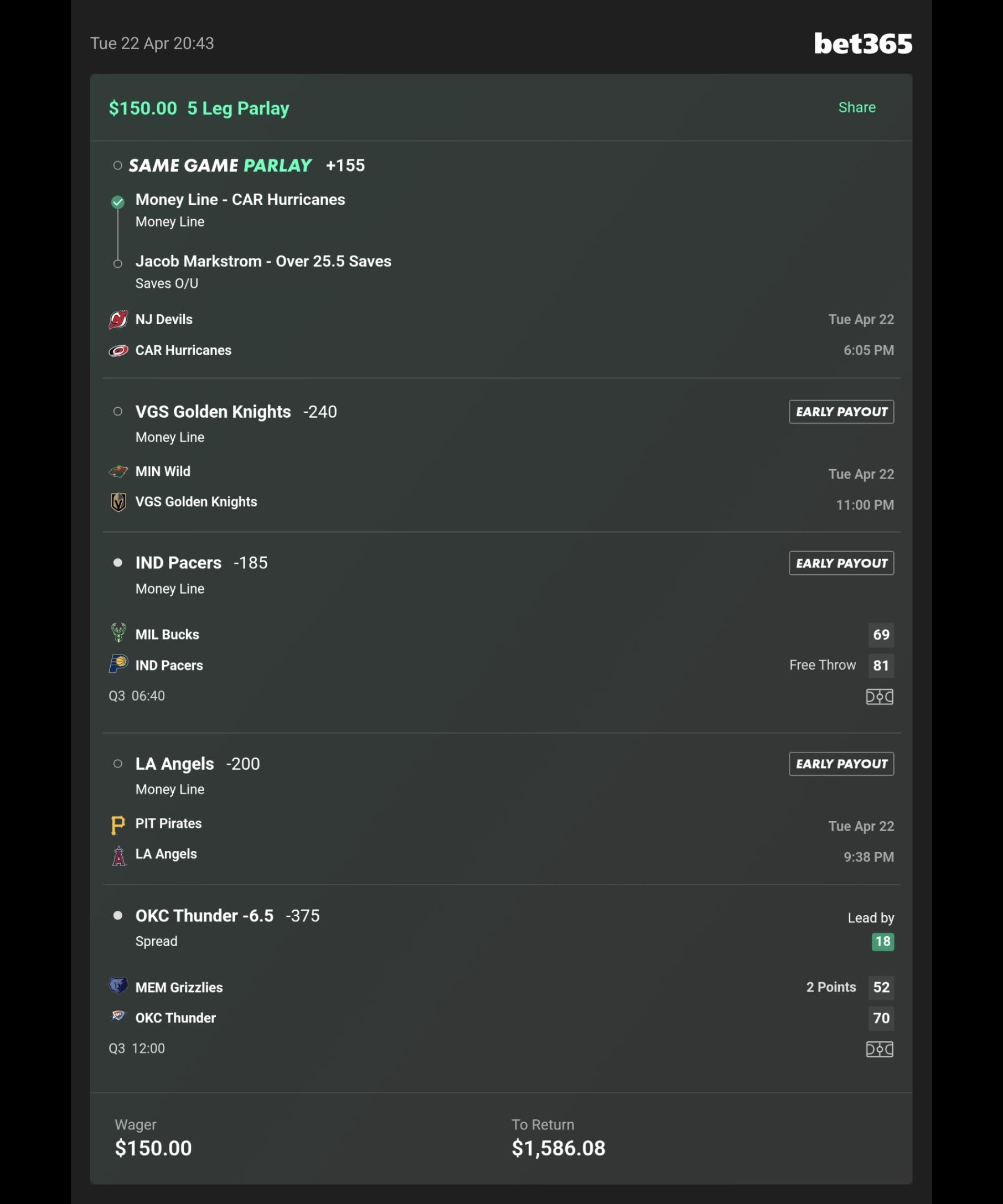Click Early Payout badge for VGS Golden Knights
Image resolution: width=1003 pixels, height=1204 pixels.
pyautogui.click(x=841, y=412)
